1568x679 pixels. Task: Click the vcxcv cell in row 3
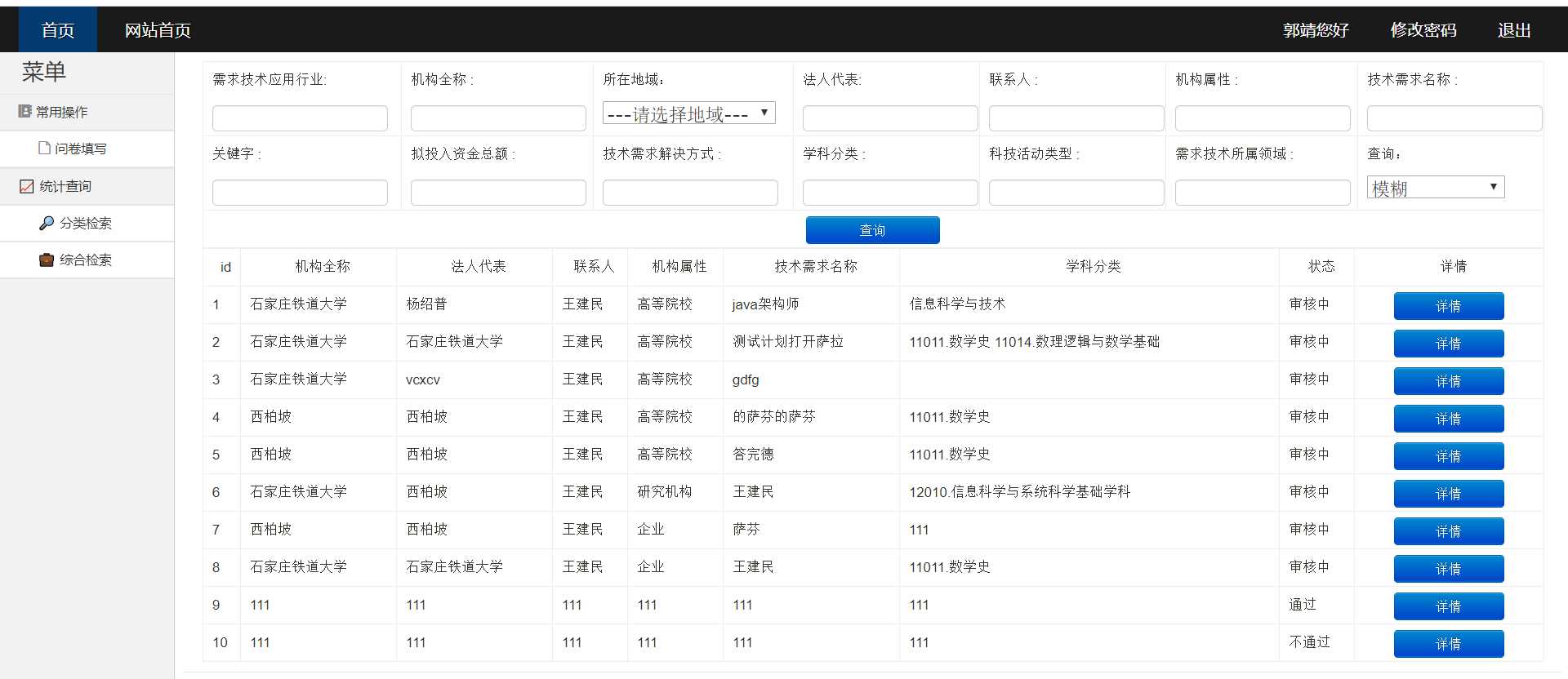(x=422, y=379)
